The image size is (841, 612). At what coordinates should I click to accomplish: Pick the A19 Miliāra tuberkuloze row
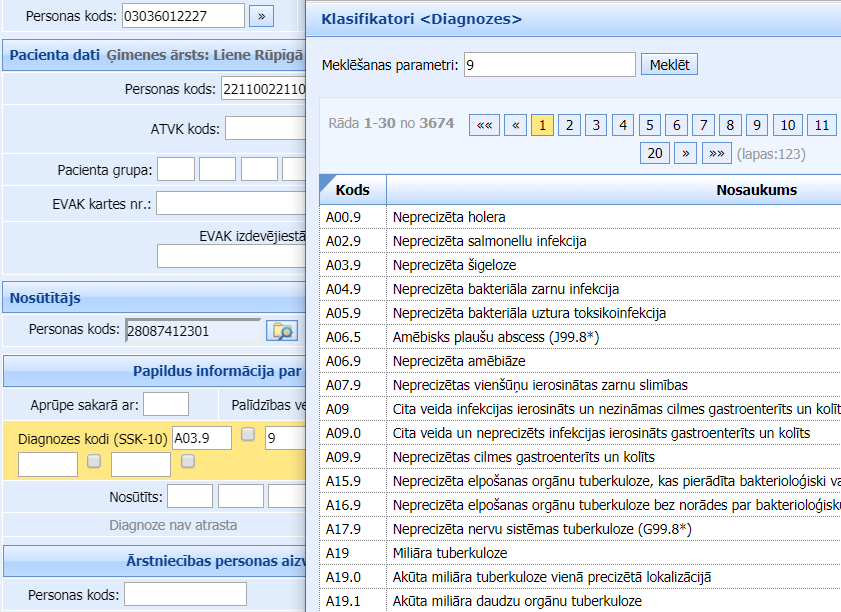coord(450,553)
